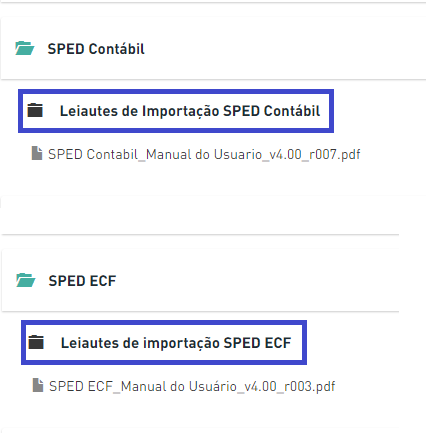Click black folder icon of Leiautes de Importação SPED Contábil
426x433 pixels.
35,110
